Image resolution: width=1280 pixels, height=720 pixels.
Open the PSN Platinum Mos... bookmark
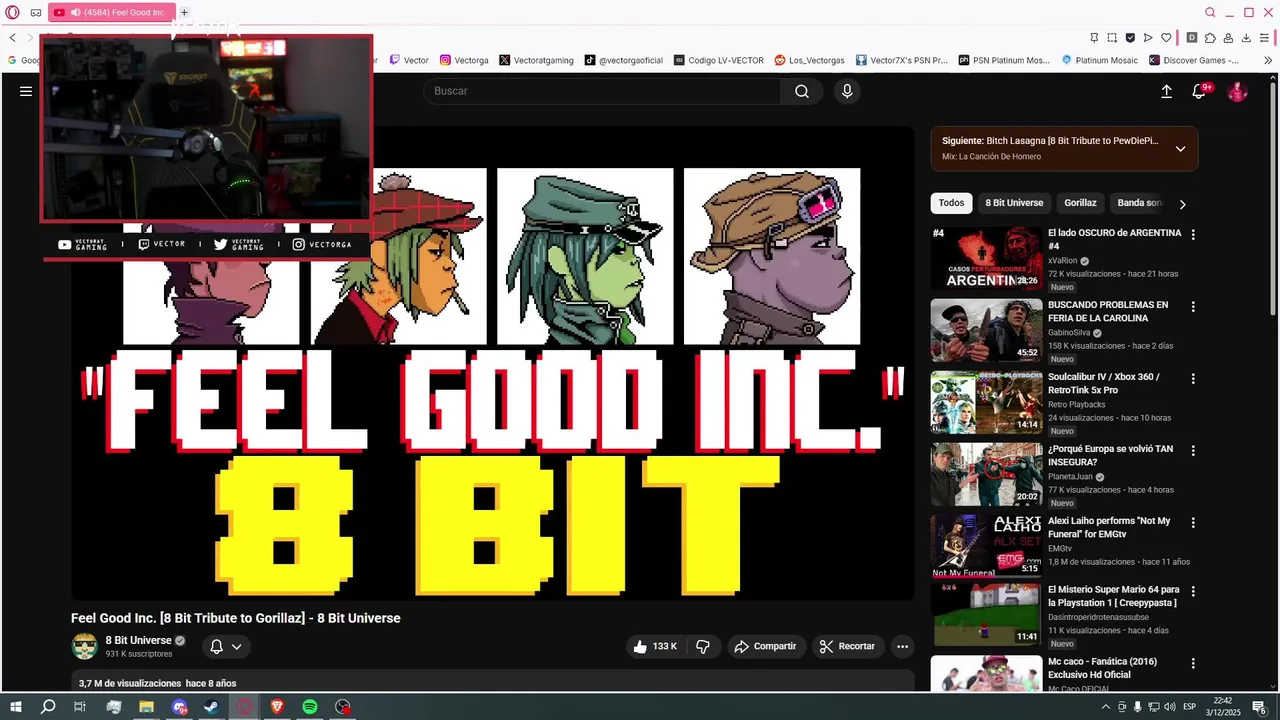coord(1004,60)
